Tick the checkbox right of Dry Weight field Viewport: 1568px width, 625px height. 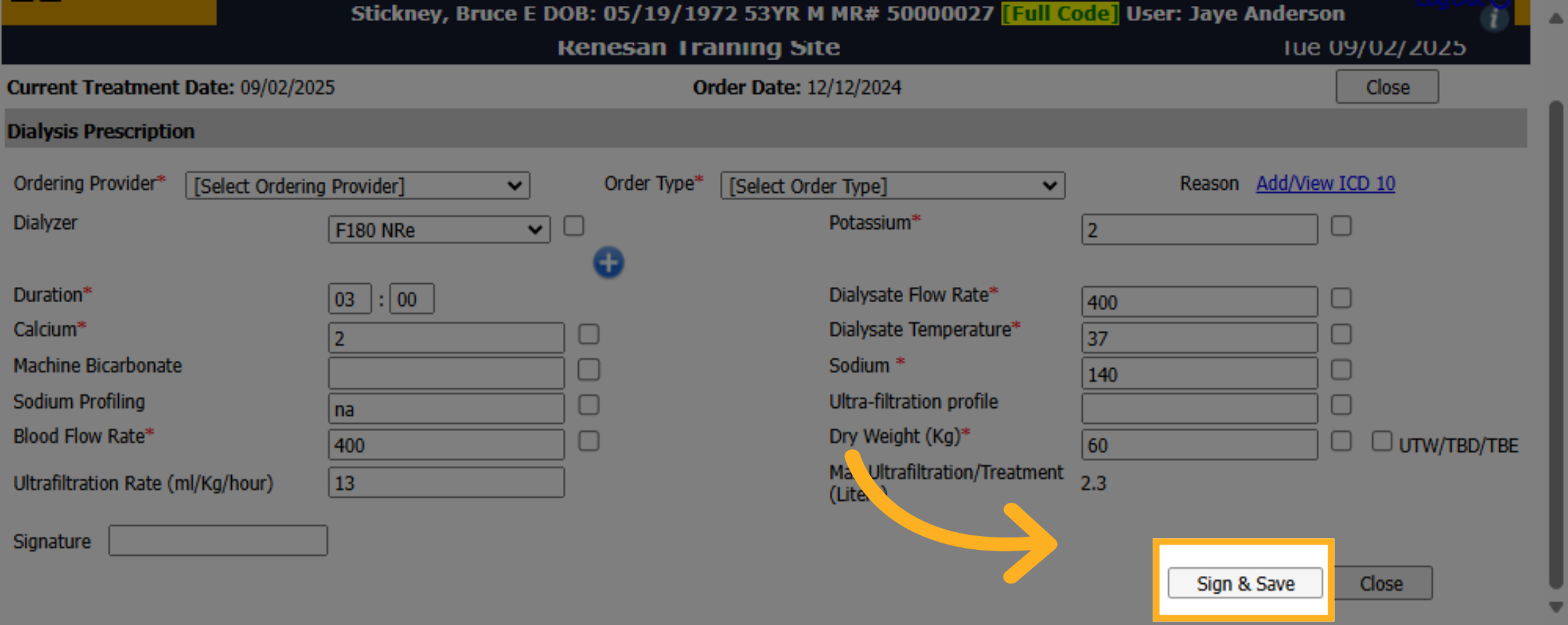pyautogui.click(x=1341, y=441)
